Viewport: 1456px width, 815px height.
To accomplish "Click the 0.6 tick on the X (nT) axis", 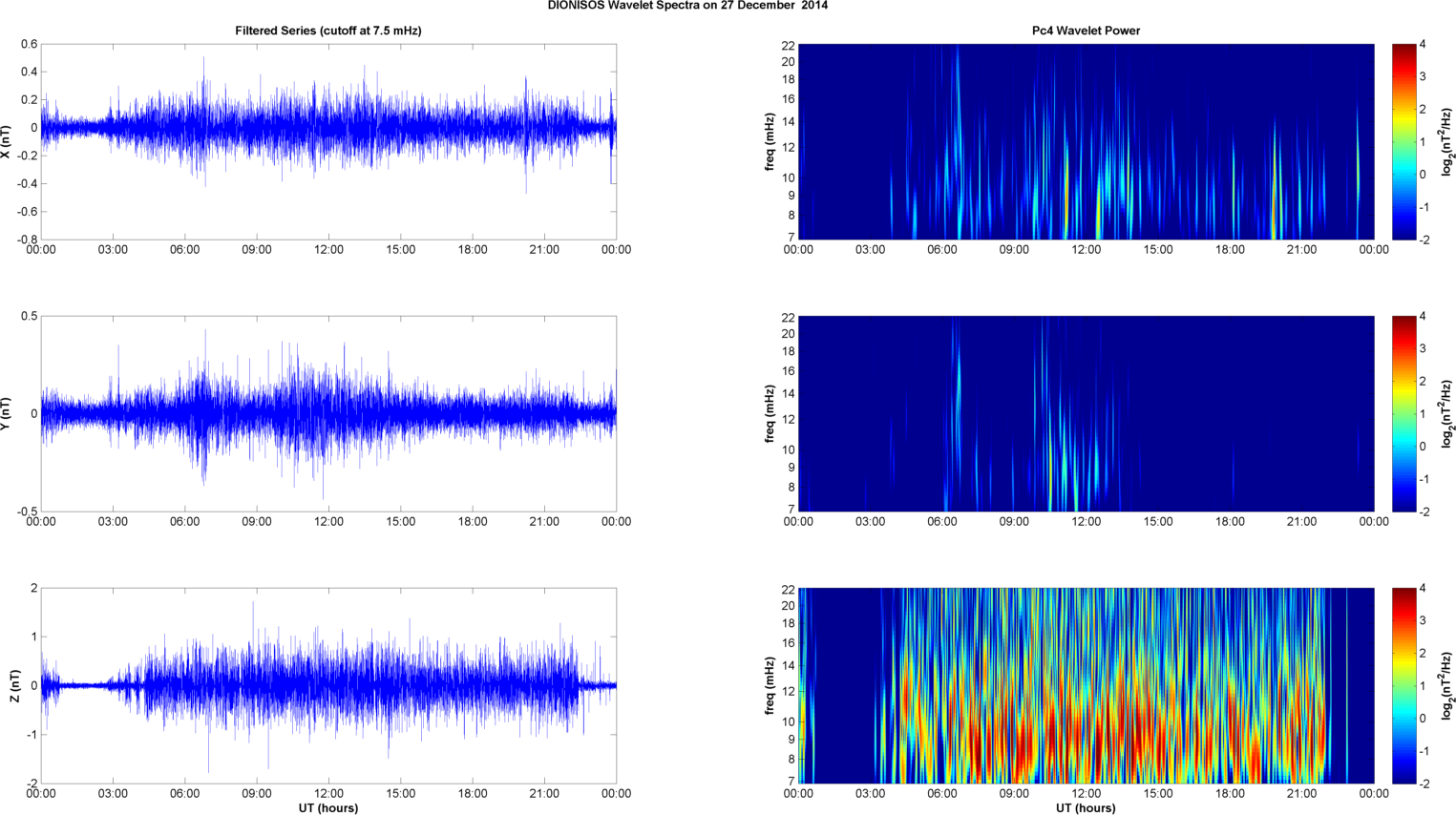I will [29, 44].
